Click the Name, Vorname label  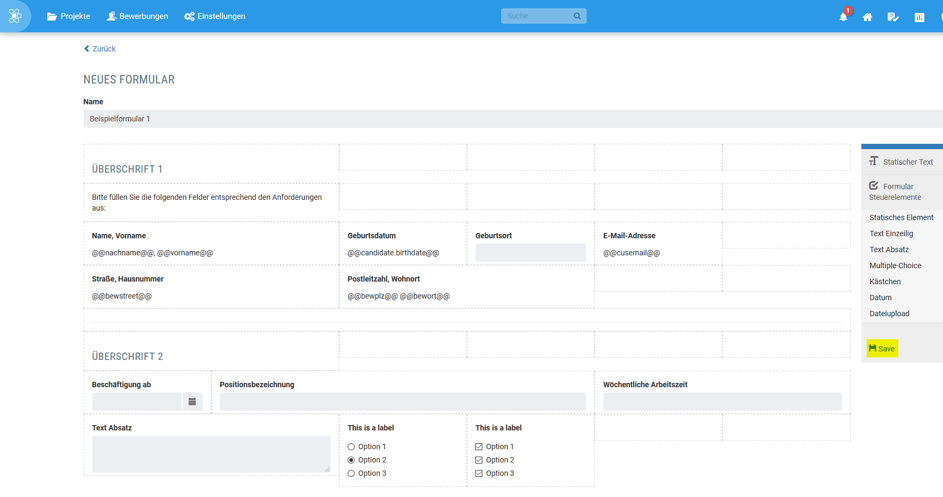[x=118, y=236]
